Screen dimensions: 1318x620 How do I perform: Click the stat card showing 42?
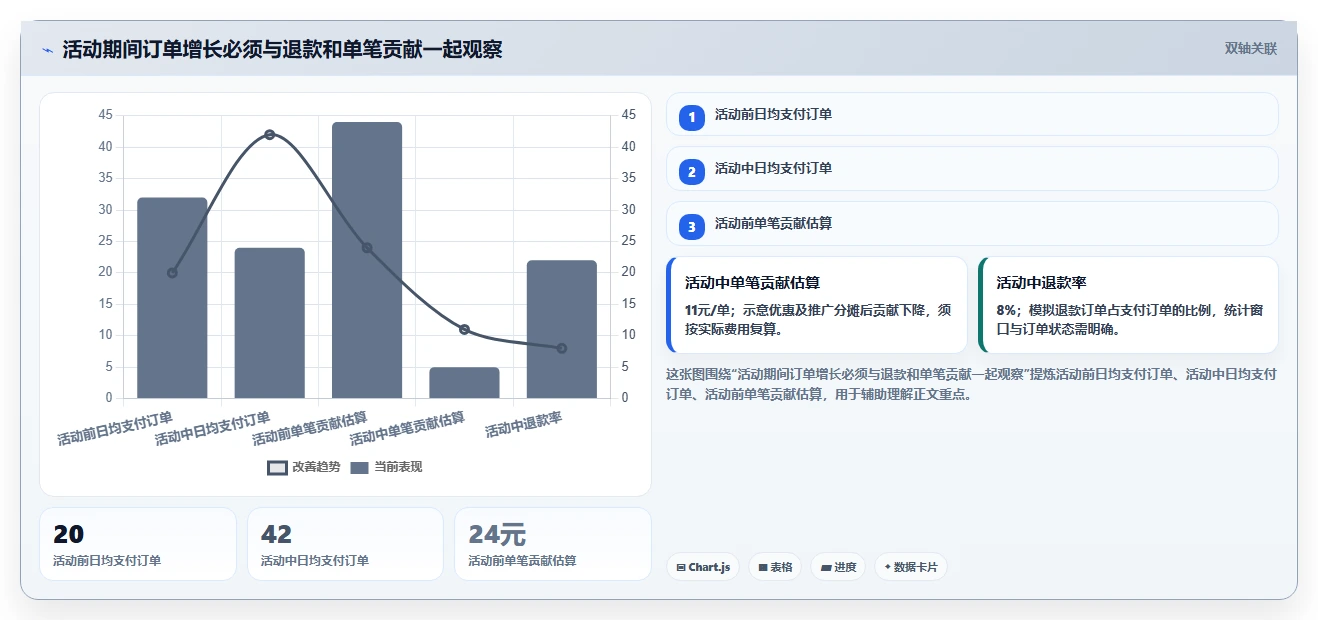[x=345, y=544]
